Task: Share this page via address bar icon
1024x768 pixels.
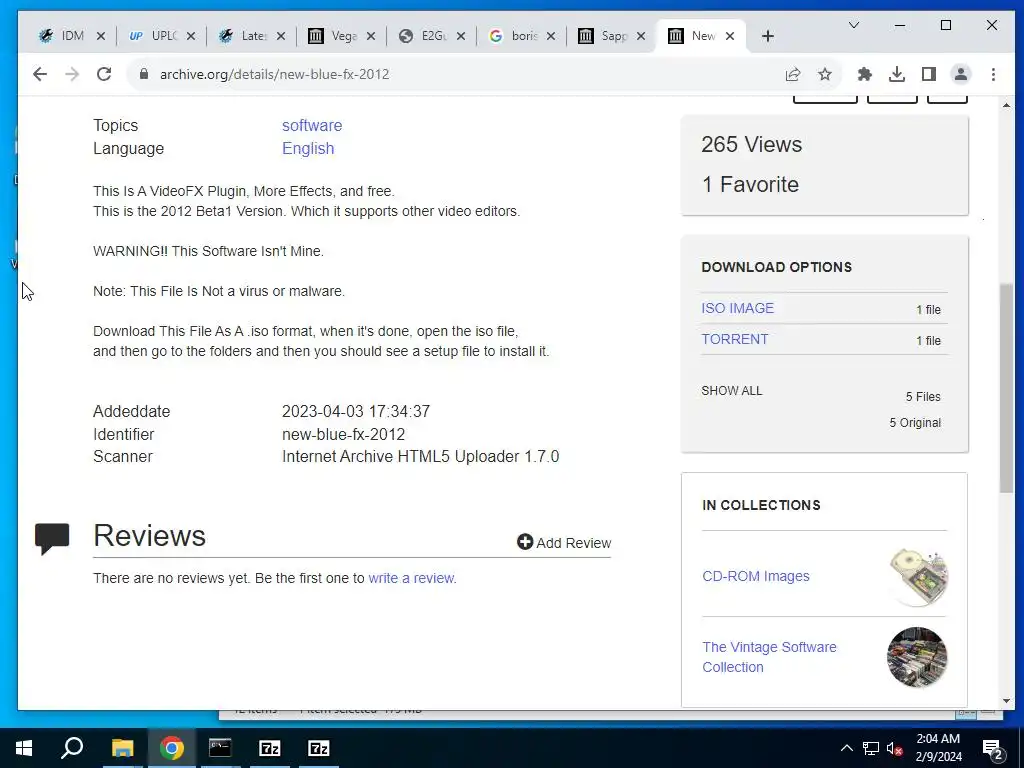Action: pos(793,74)
